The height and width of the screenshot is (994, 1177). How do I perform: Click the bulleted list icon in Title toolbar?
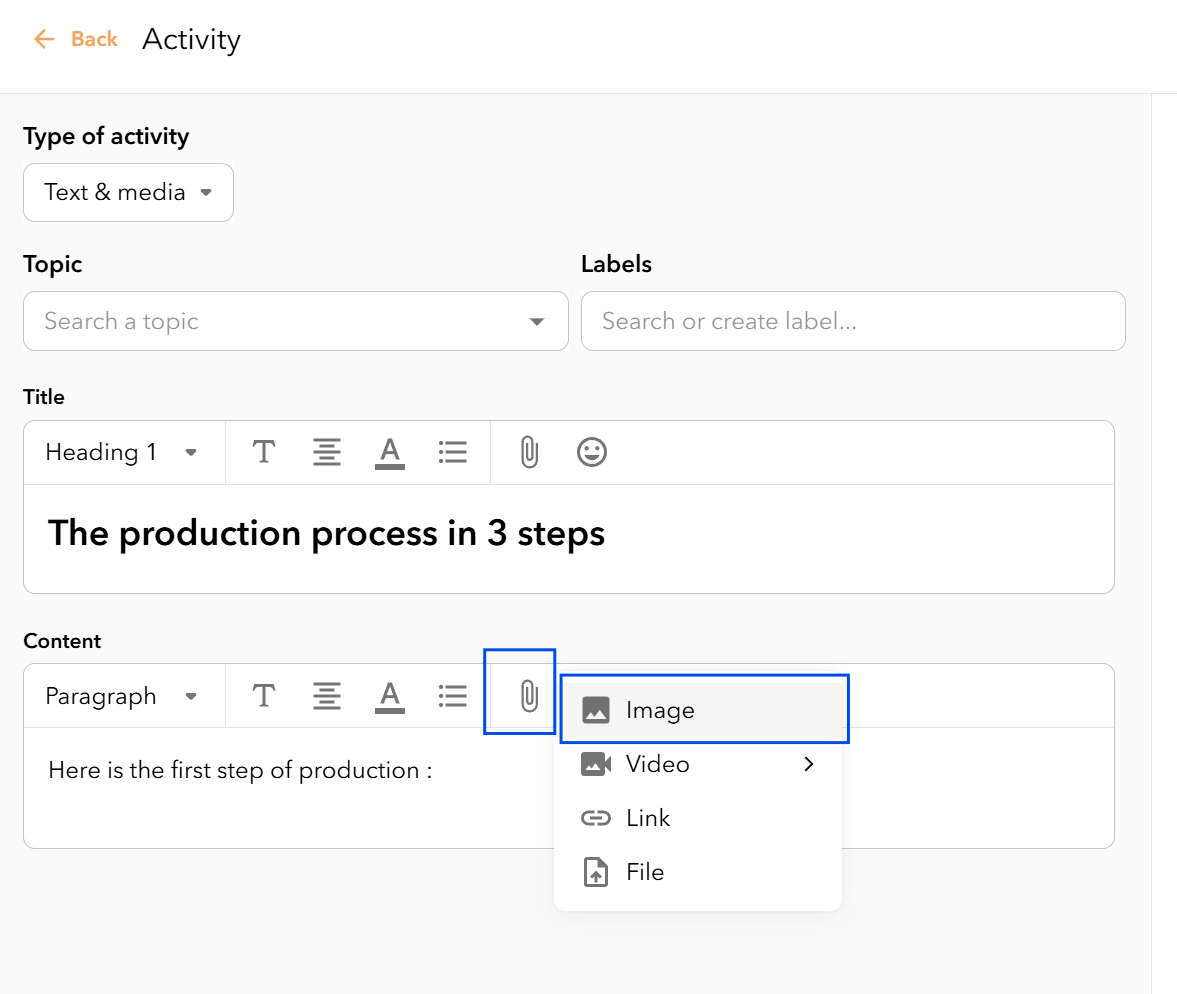453,452
